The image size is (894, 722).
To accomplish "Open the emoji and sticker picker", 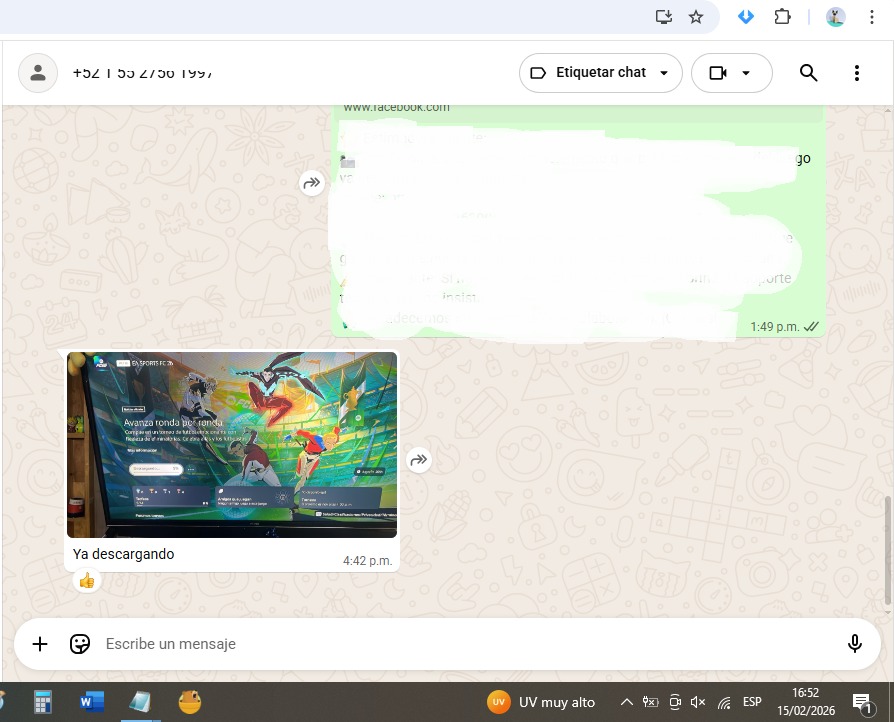I will 80,644.
